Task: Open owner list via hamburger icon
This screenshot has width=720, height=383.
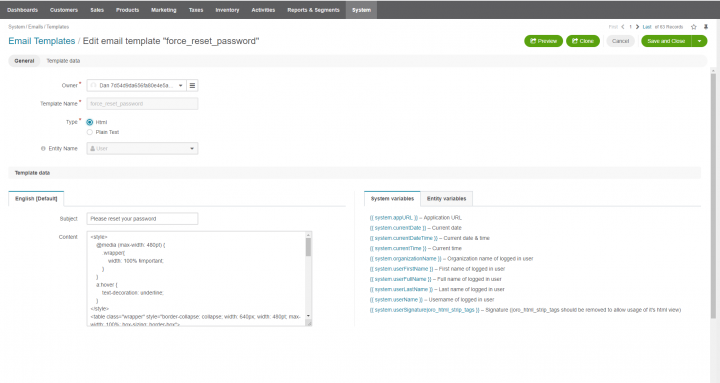Action: (192, 85)
